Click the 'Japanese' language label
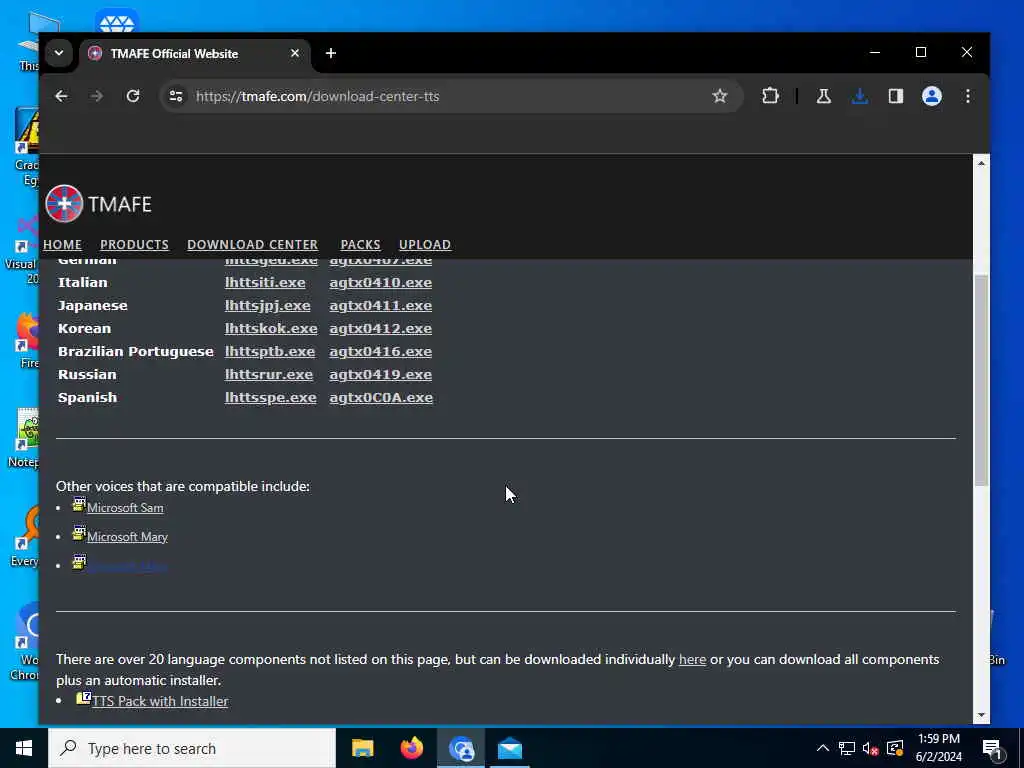 (93, 305)
